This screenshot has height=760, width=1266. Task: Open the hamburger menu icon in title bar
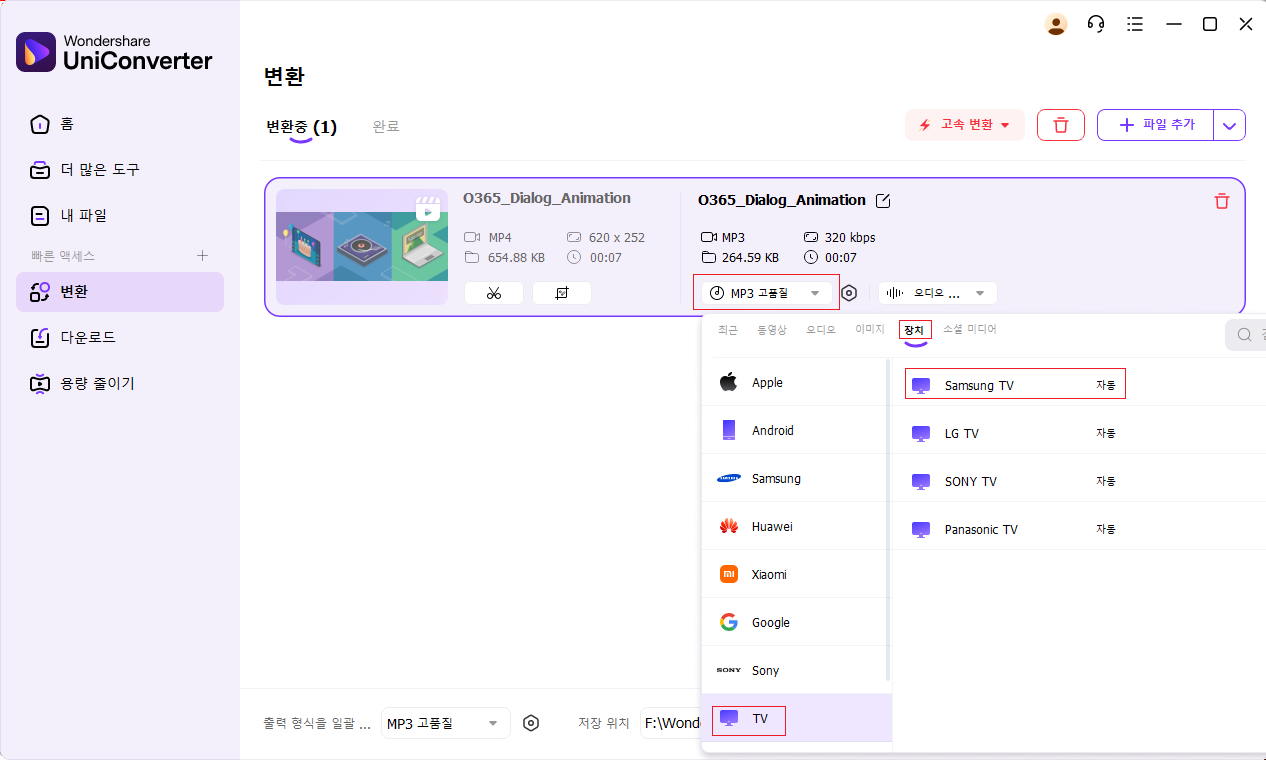point(1135,25)
